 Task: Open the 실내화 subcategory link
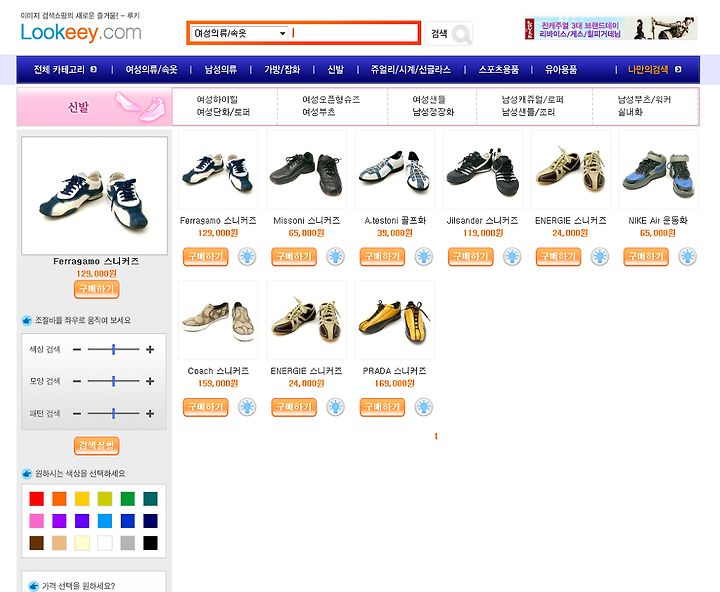pyautogui.click(x=630, y=112)
